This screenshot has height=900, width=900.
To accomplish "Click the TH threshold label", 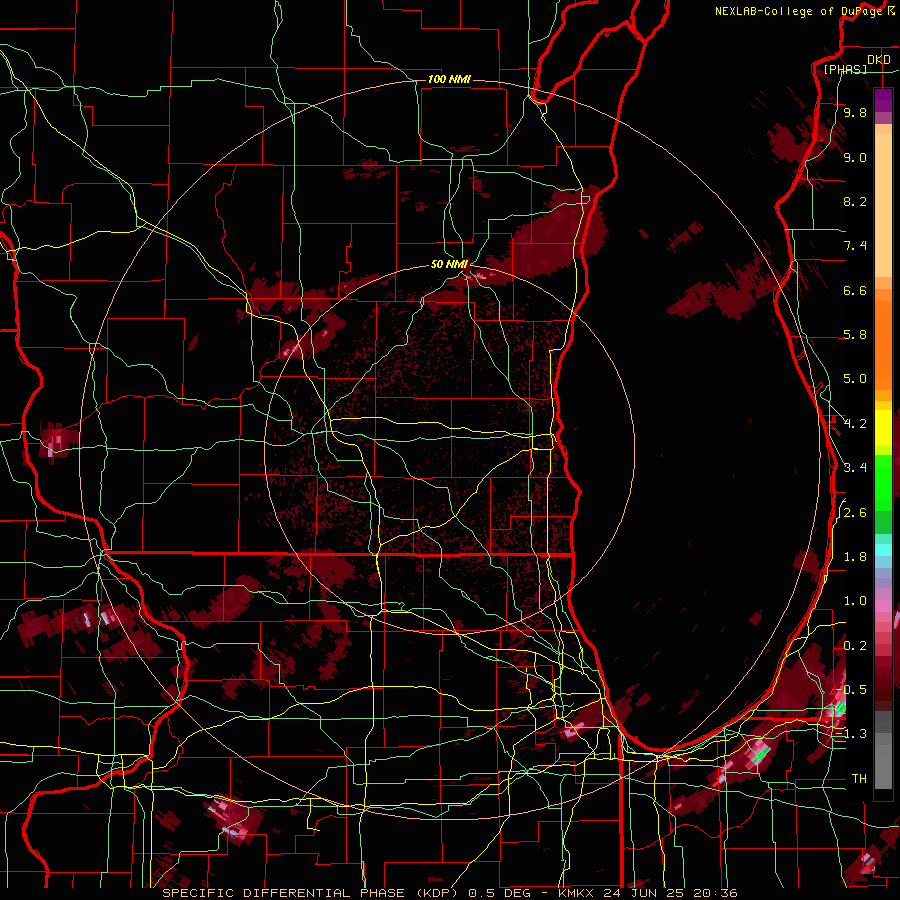I will tap(859, 778).
